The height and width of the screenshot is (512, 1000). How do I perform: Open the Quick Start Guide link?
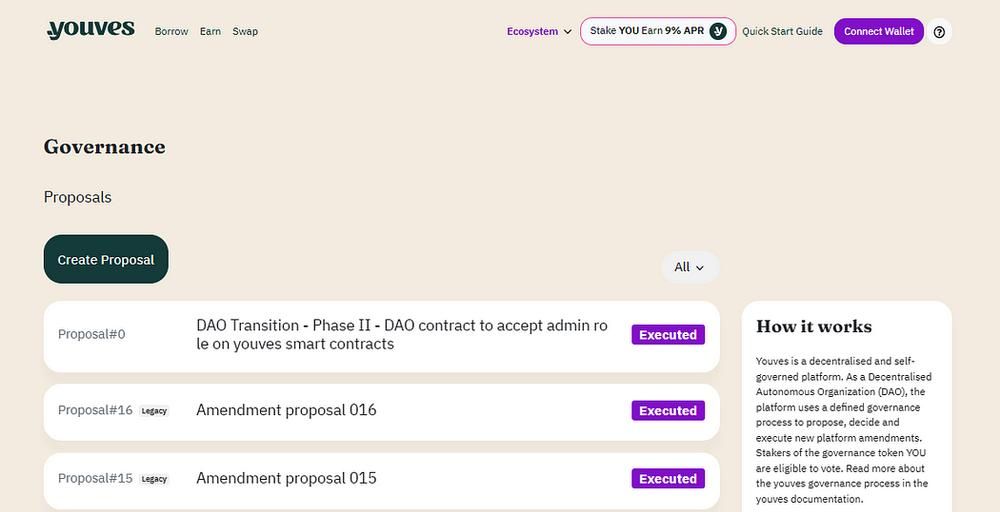[x=782, y=32]
